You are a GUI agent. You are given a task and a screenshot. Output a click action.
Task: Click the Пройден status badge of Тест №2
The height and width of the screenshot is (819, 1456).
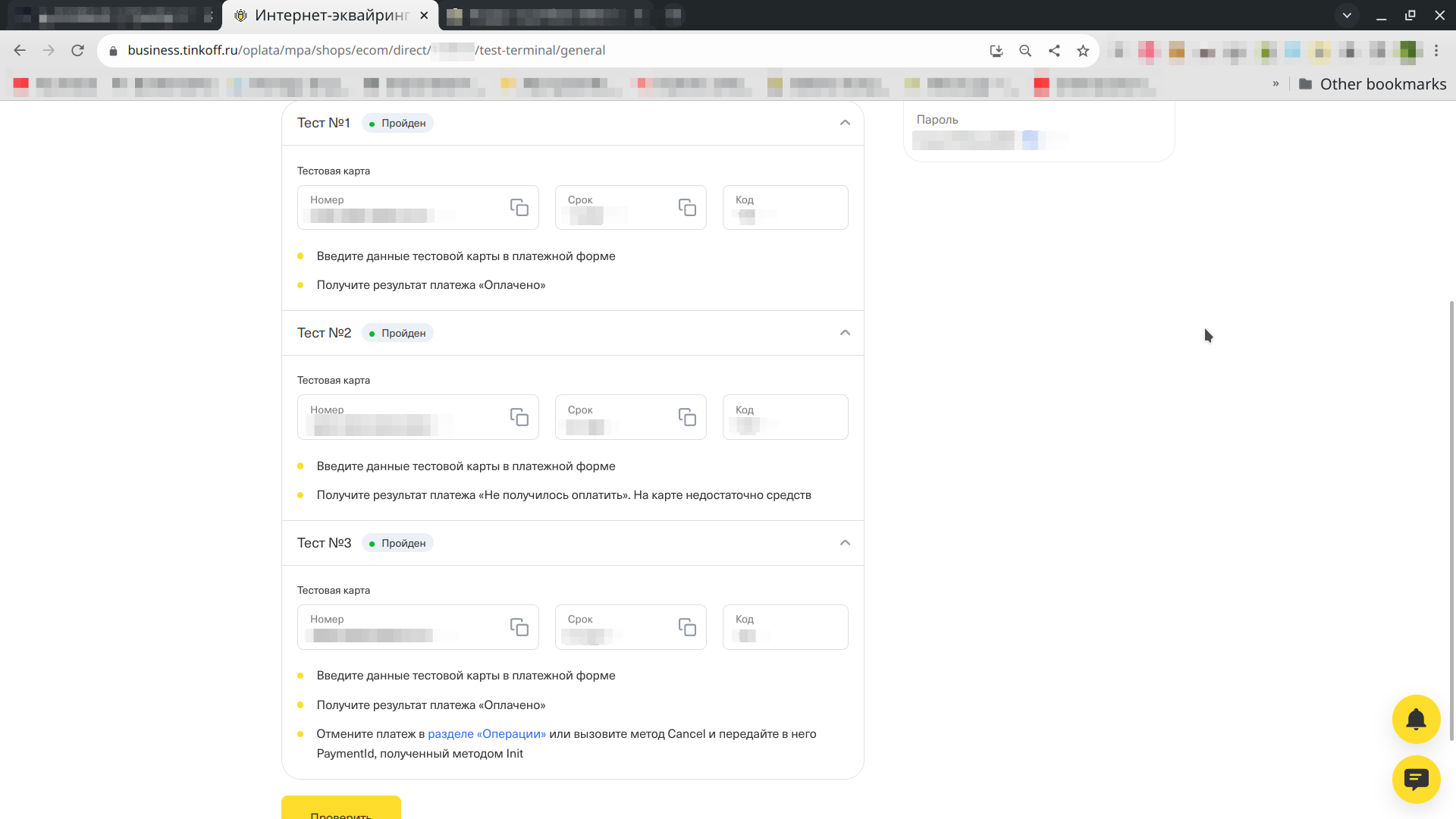click(x=397, y=334)
